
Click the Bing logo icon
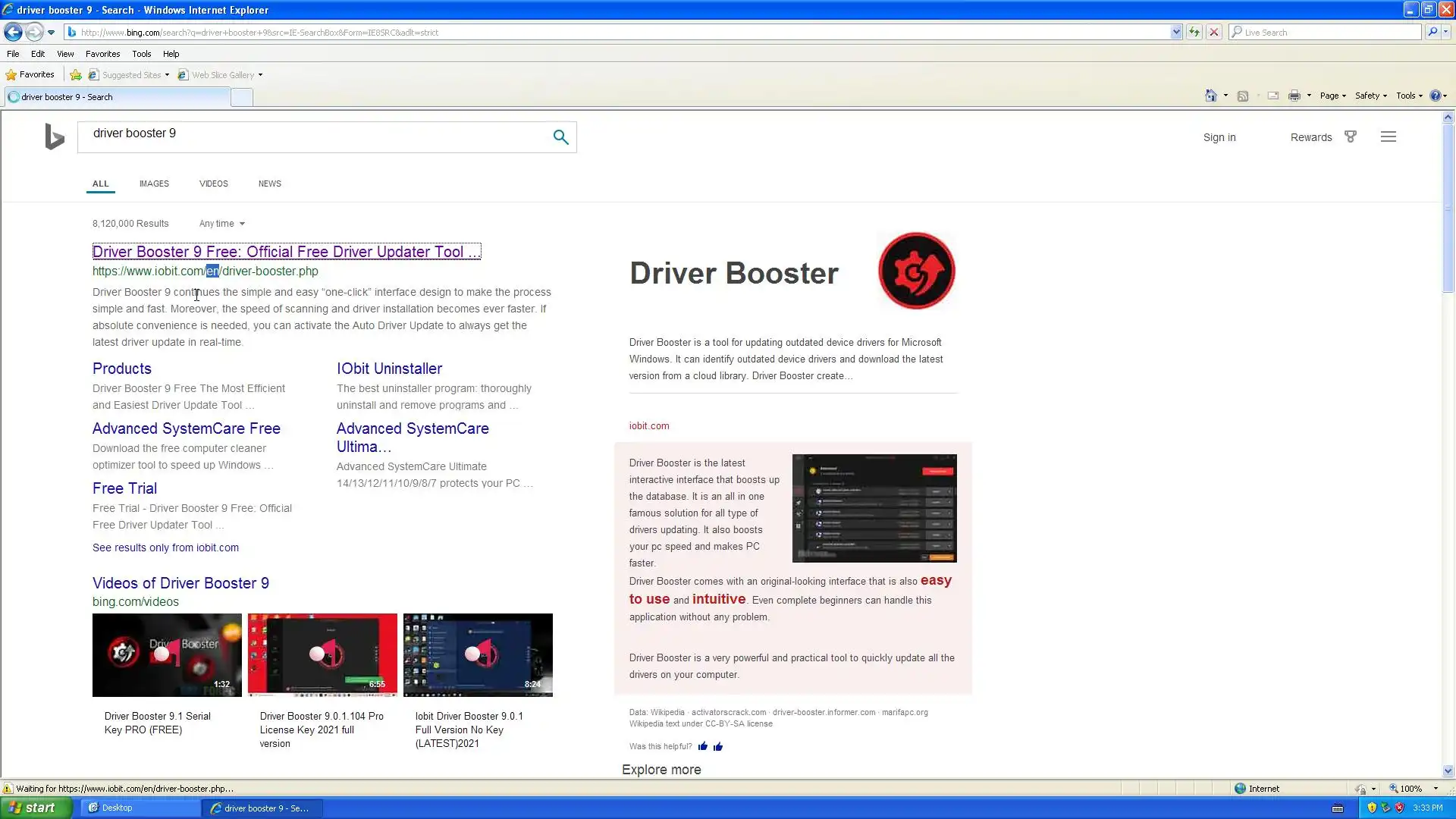(x=55, y=136)
